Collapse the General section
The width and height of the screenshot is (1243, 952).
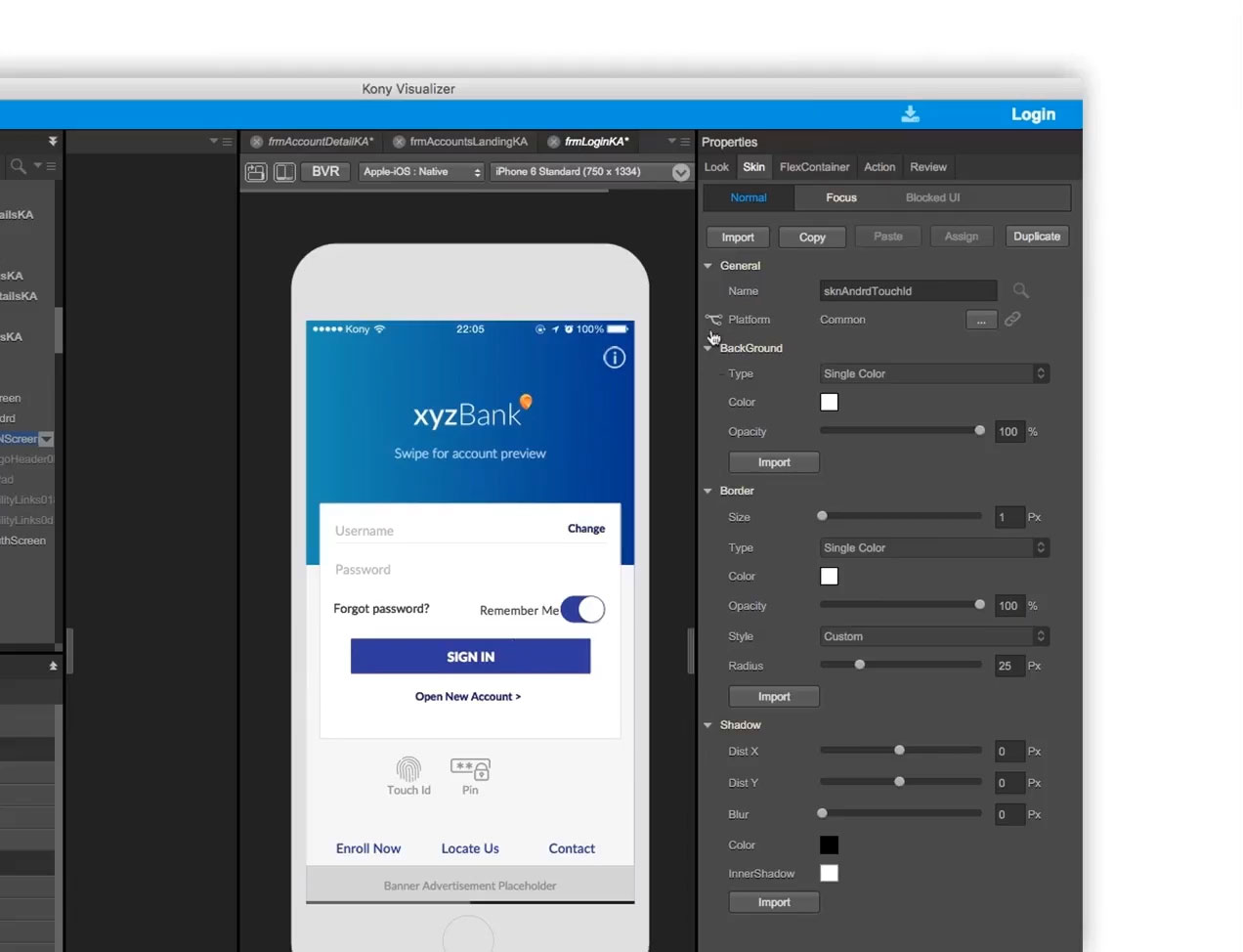[x=708, y=266]
